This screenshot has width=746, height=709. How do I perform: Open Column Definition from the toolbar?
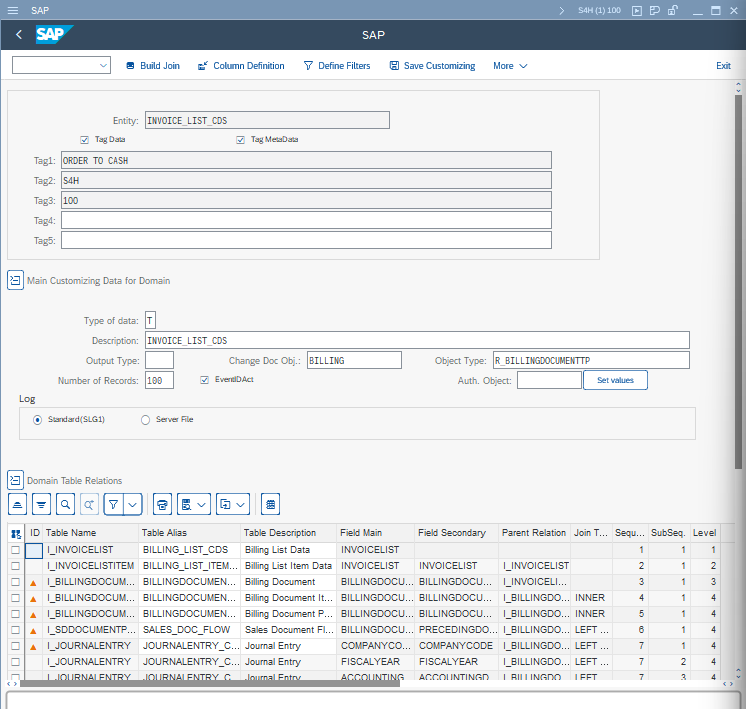pyautogui.click(x=241, y=66)
